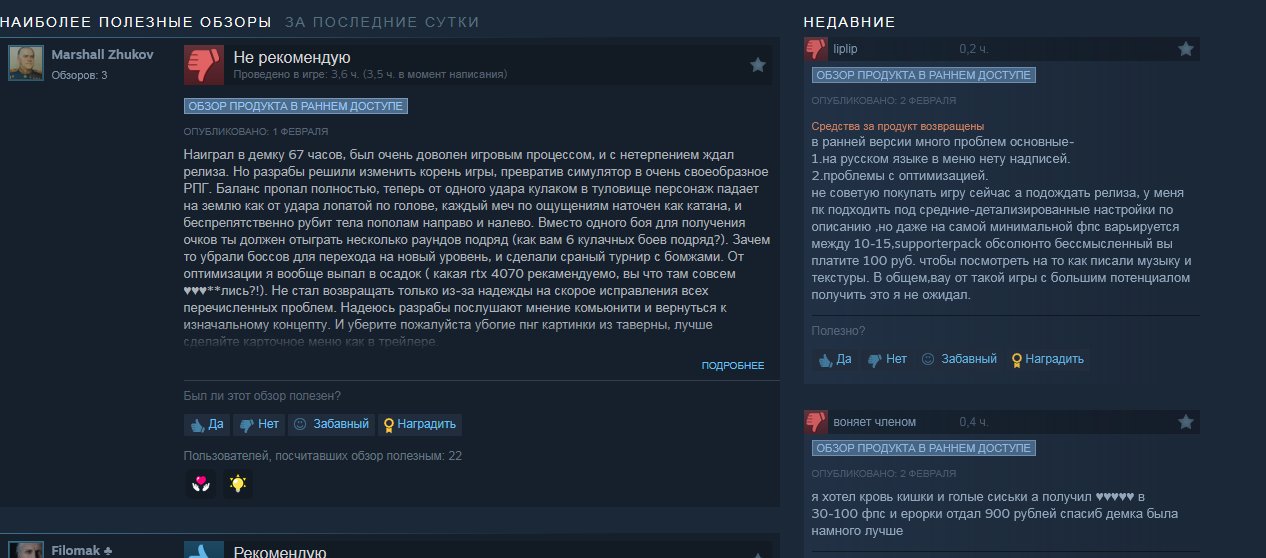Click the lightbulb award badge under the main review
Viewport: 1266px width, 558px height.
[x=237, y=484]
